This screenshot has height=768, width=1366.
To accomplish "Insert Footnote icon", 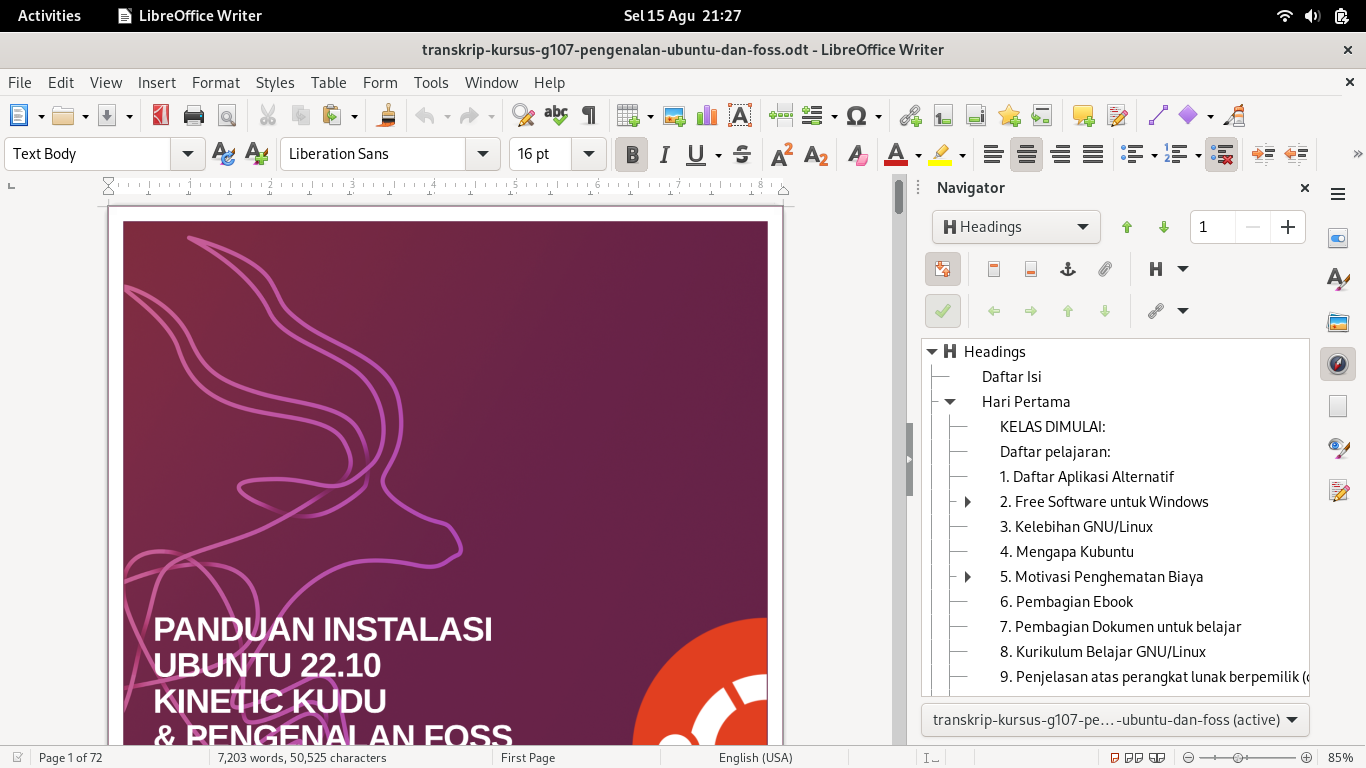I will (x=943, y=116).
